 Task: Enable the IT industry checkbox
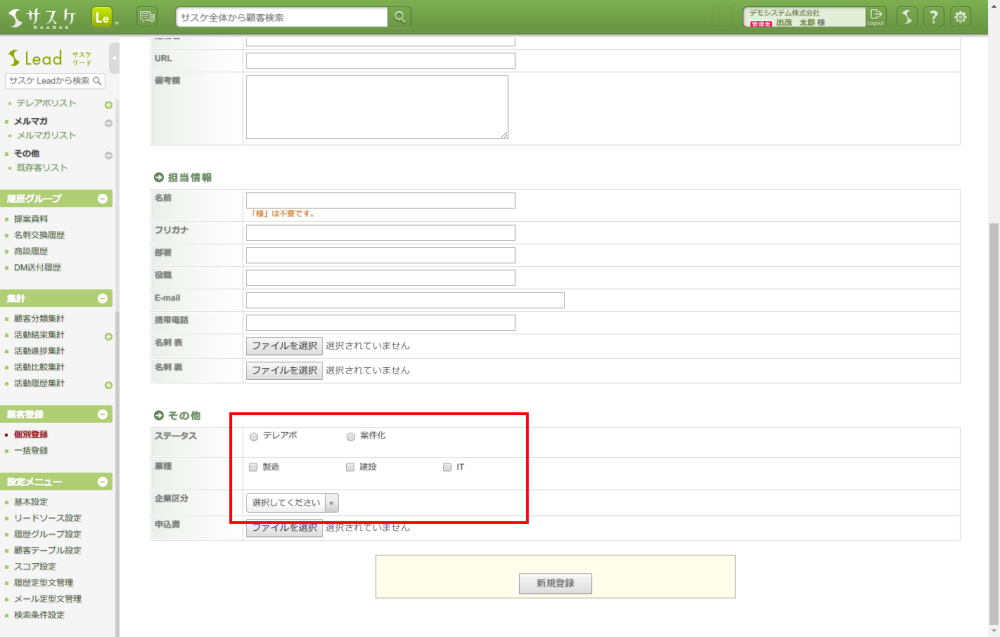tap(447, 467)
